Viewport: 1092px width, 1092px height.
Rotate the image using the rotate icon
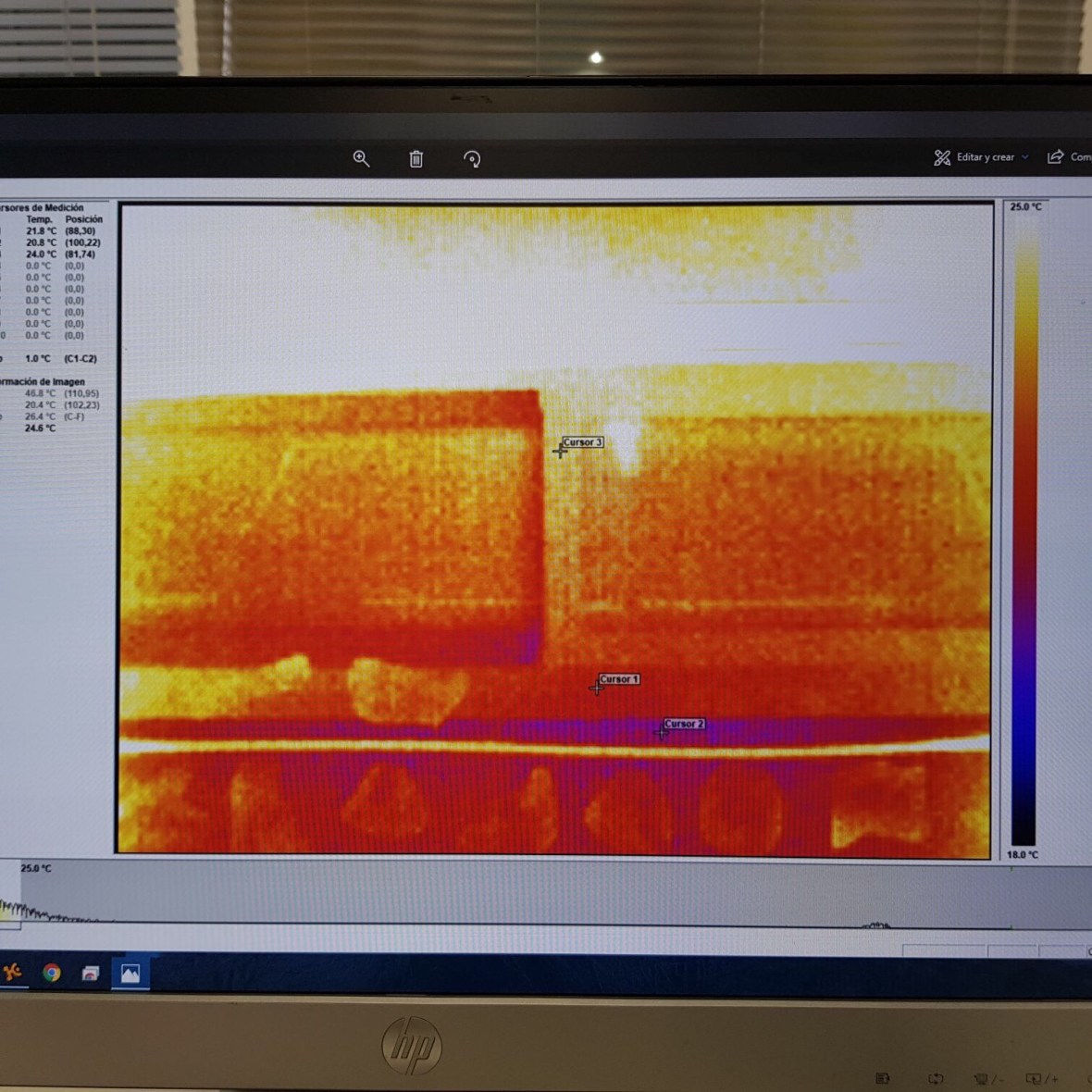click(x=472, y=159)
